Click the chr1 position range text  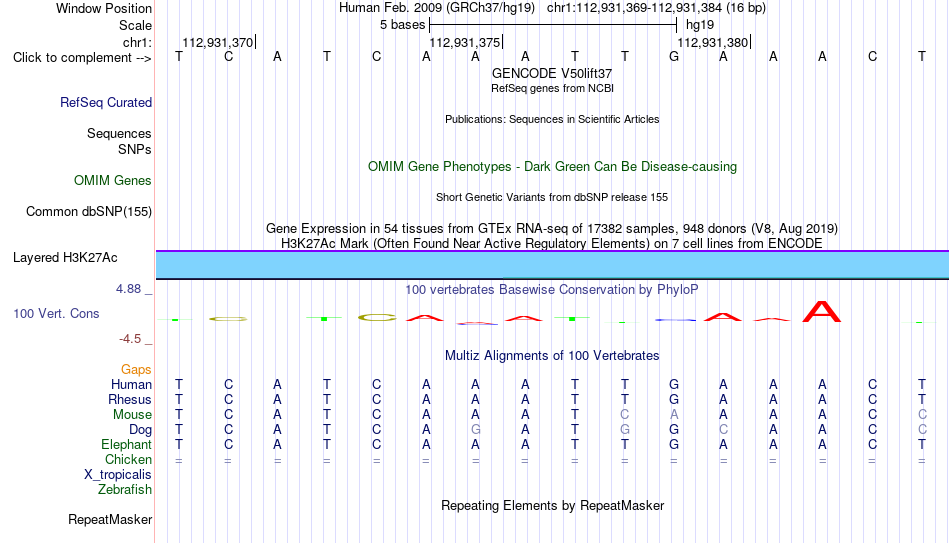coord(656,8)
